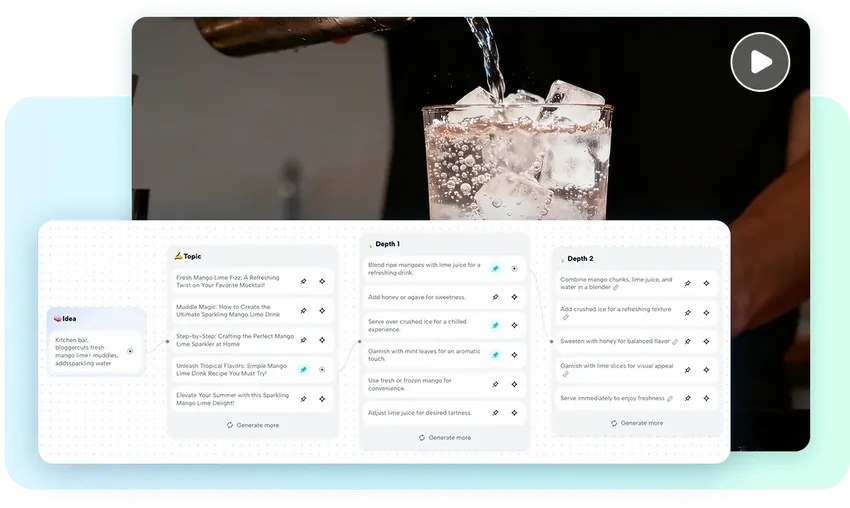Click expand dot on 'Unleash Tropical Flavors' topic
The width and height of the screenshot is (850, 508).
[322, 369]
